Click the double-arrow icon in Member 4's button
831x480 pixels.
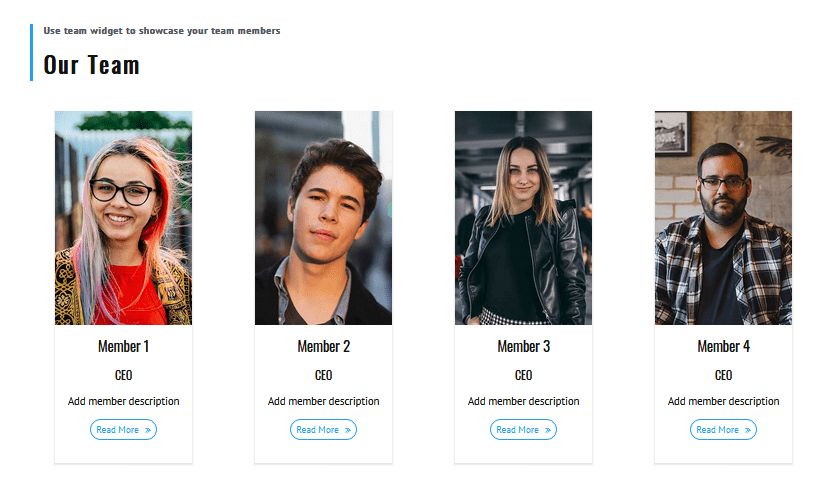[748, 430]
